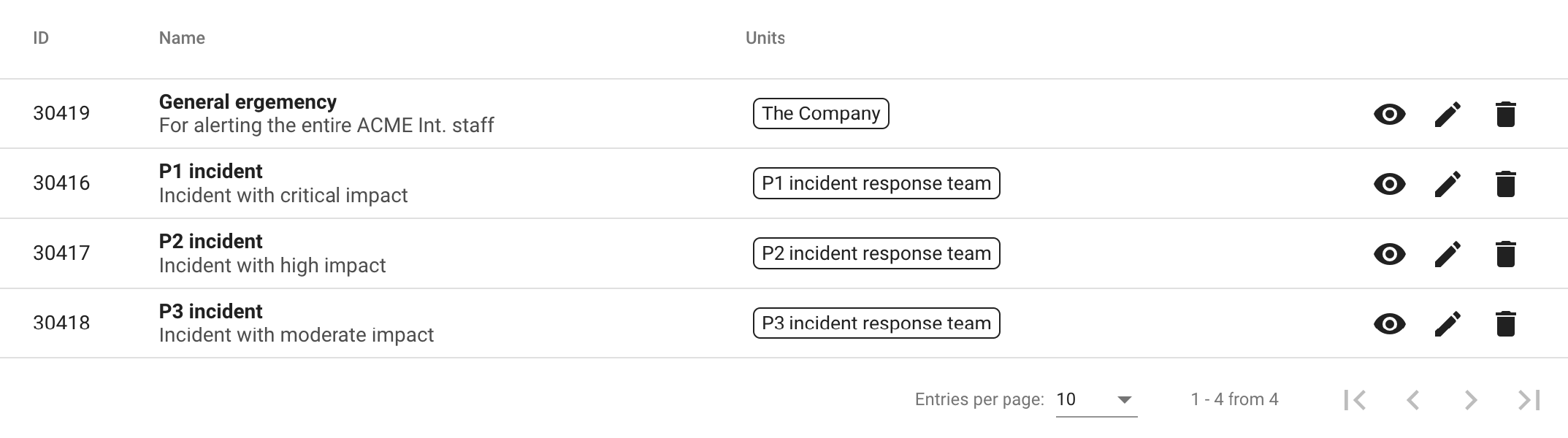Delete the P3 incident entry
The height and width of the screenshot is (438, 1568).
click(x=1505, y=323)
